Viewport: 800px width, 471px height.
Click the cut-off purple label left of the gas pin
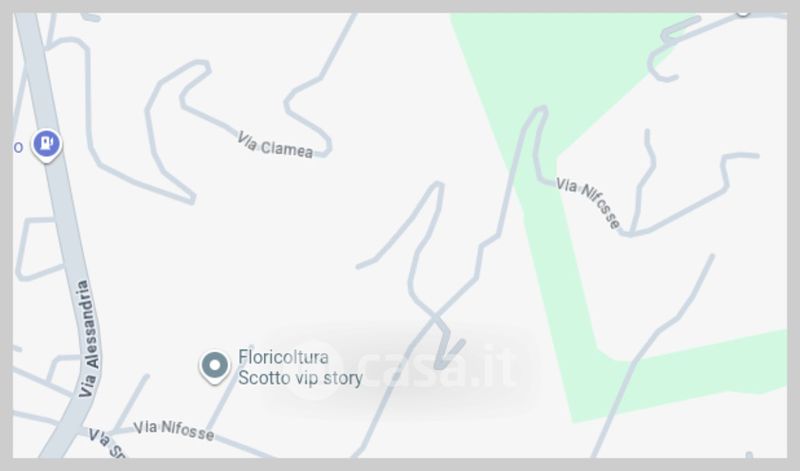(18, 147)
